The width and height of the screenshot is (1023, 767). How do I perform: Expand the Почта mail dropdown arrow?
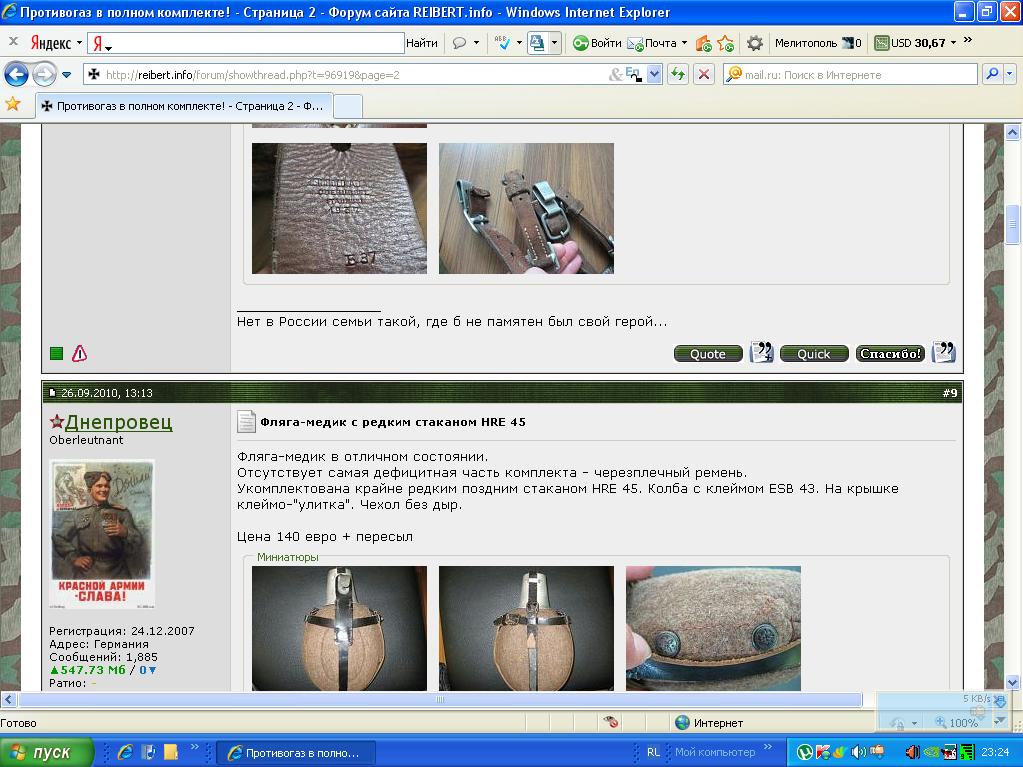coord(684,43)
